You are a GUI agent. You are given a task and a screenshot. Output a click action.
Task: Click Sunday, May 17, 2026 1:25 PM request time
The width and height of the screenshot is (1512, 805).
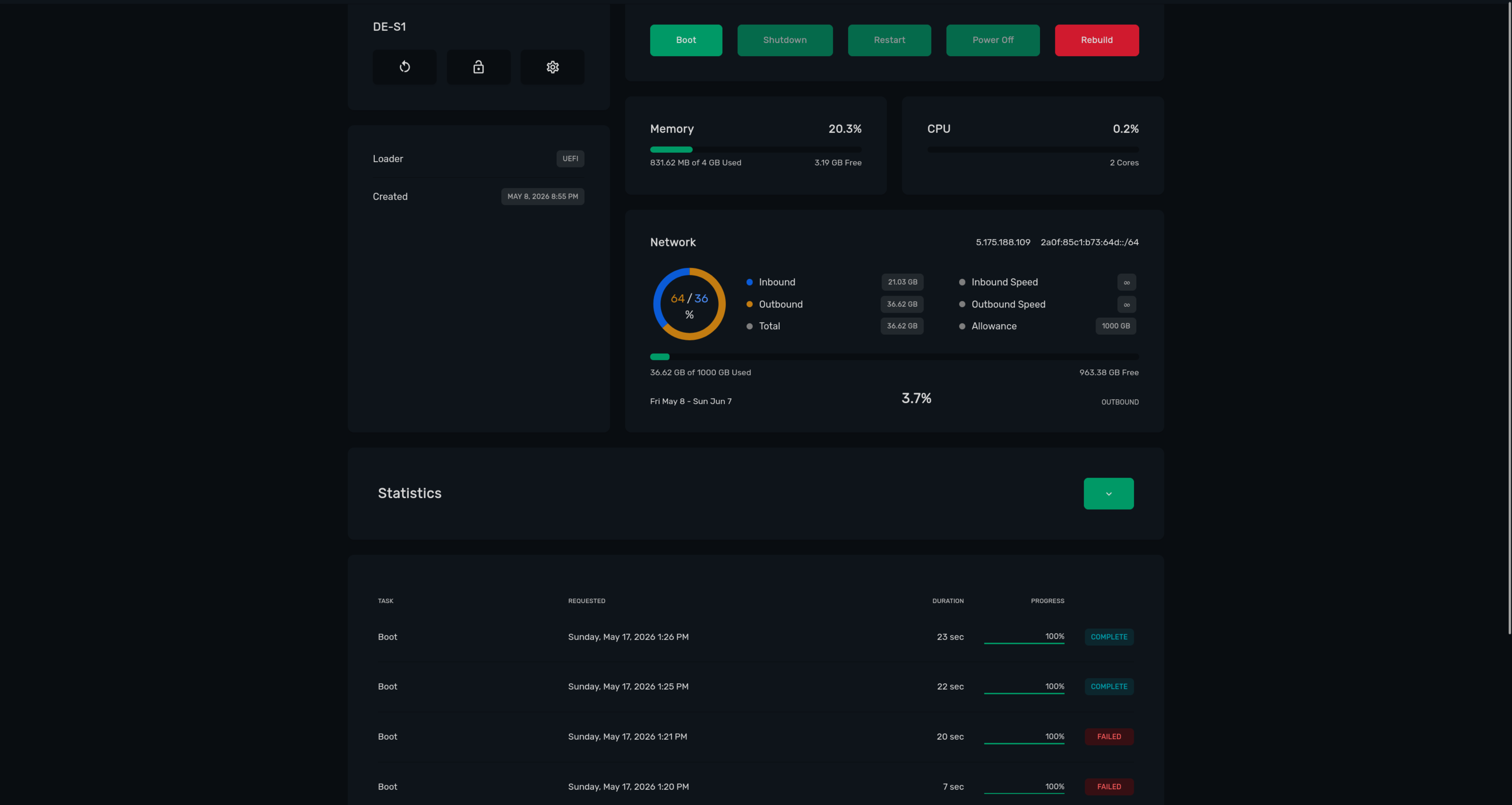point(628,686)
